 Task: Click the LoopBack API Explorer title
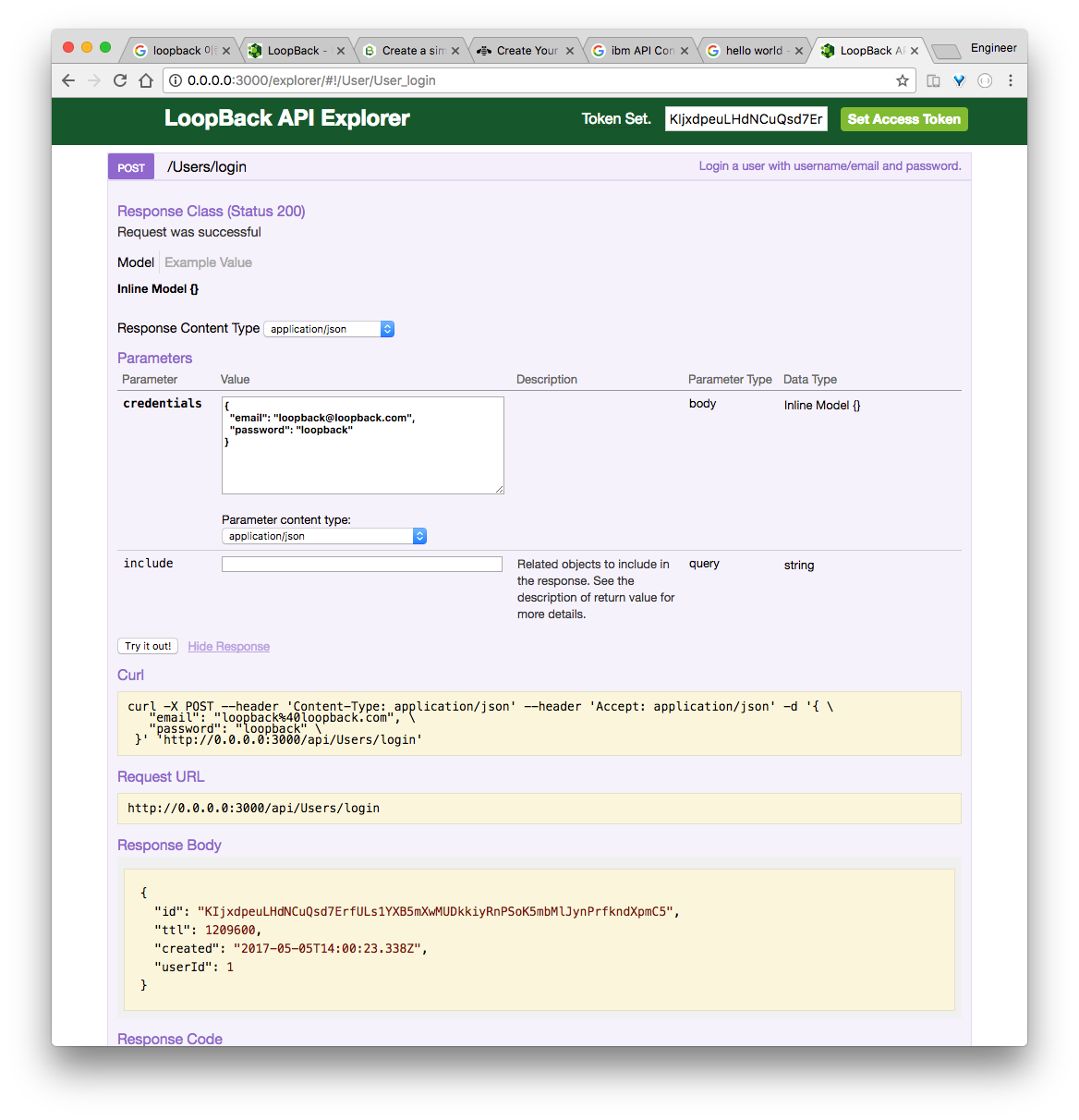287,118
